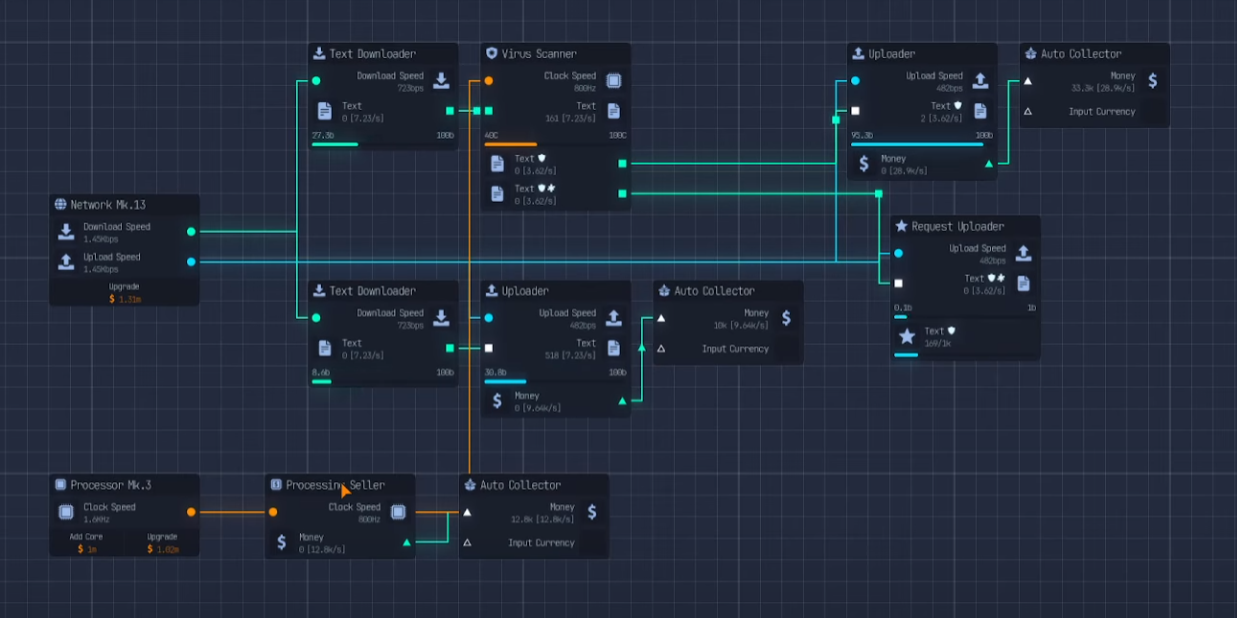Click the Virus Scanner shield icon
Viewport: 1237px width, 618px height.
(491, 54)
